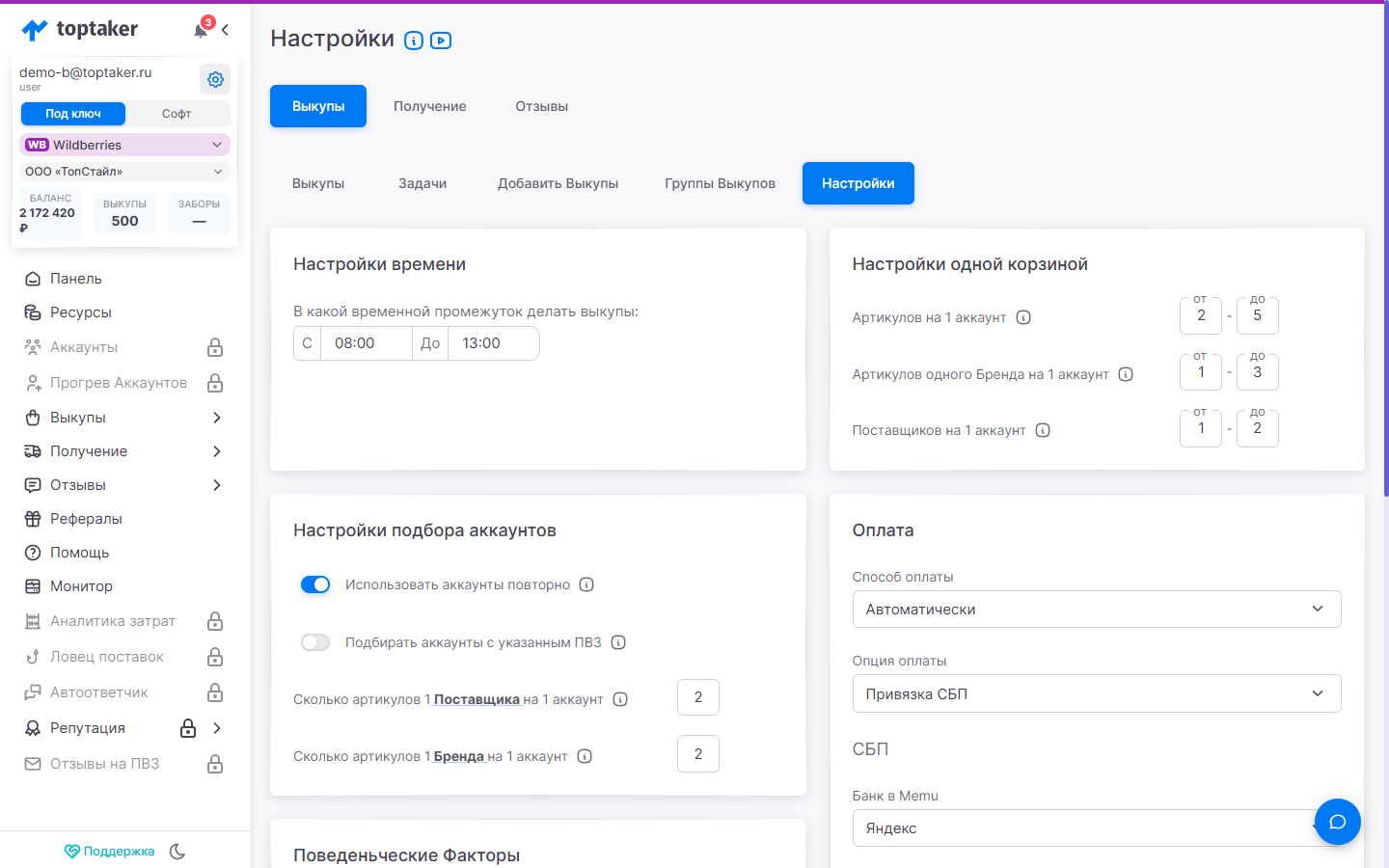Open the Wildberries marketplace dropdown
The image size is (1389, 868).
[x=124, y=145]
